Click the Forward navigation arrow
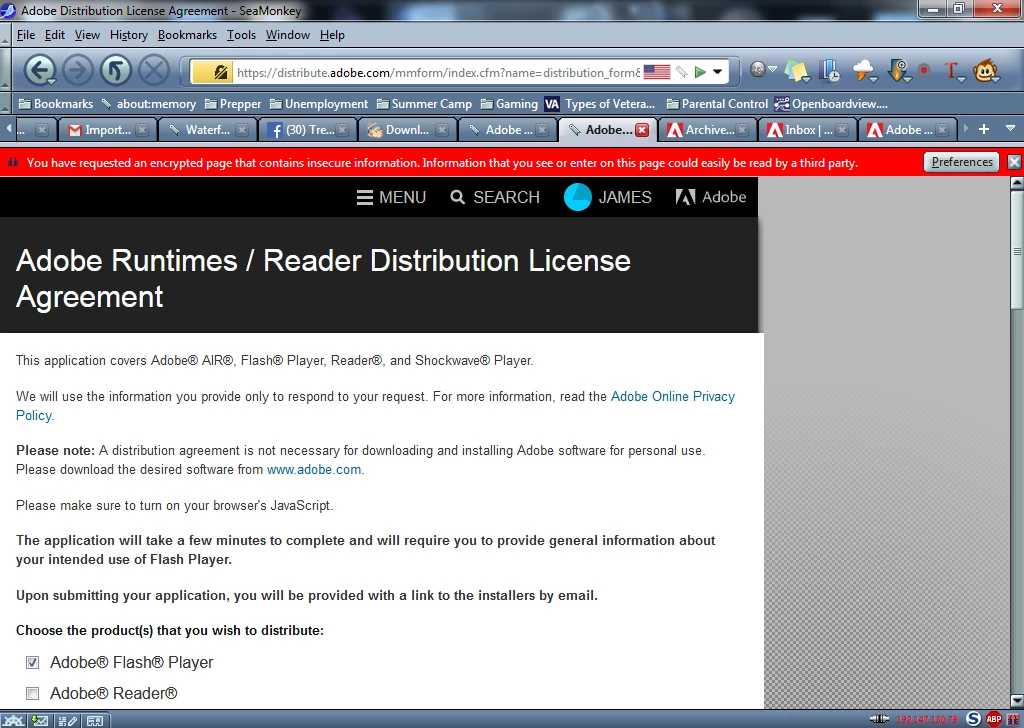Screen dimensions: 1024x728 (78, 70)
